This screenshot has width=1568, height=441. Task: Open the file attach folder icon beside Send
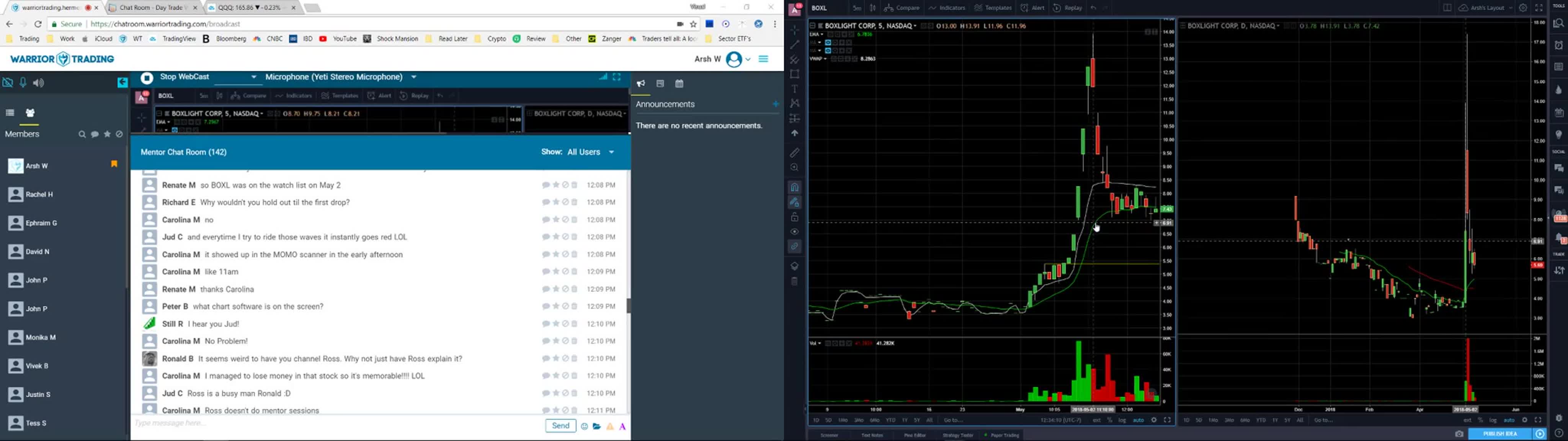point(597,427)
